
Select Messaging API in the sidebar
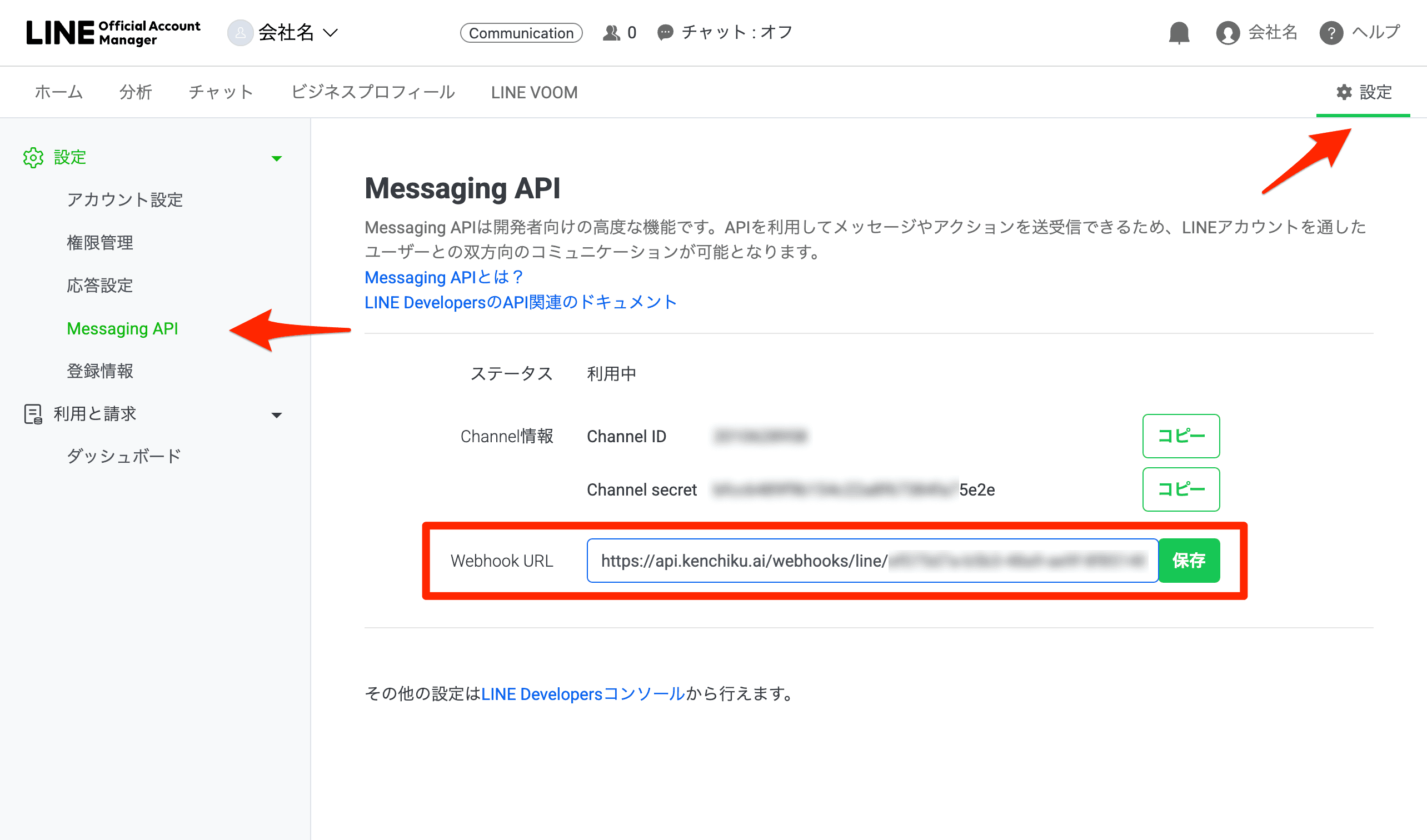(122, 329)
